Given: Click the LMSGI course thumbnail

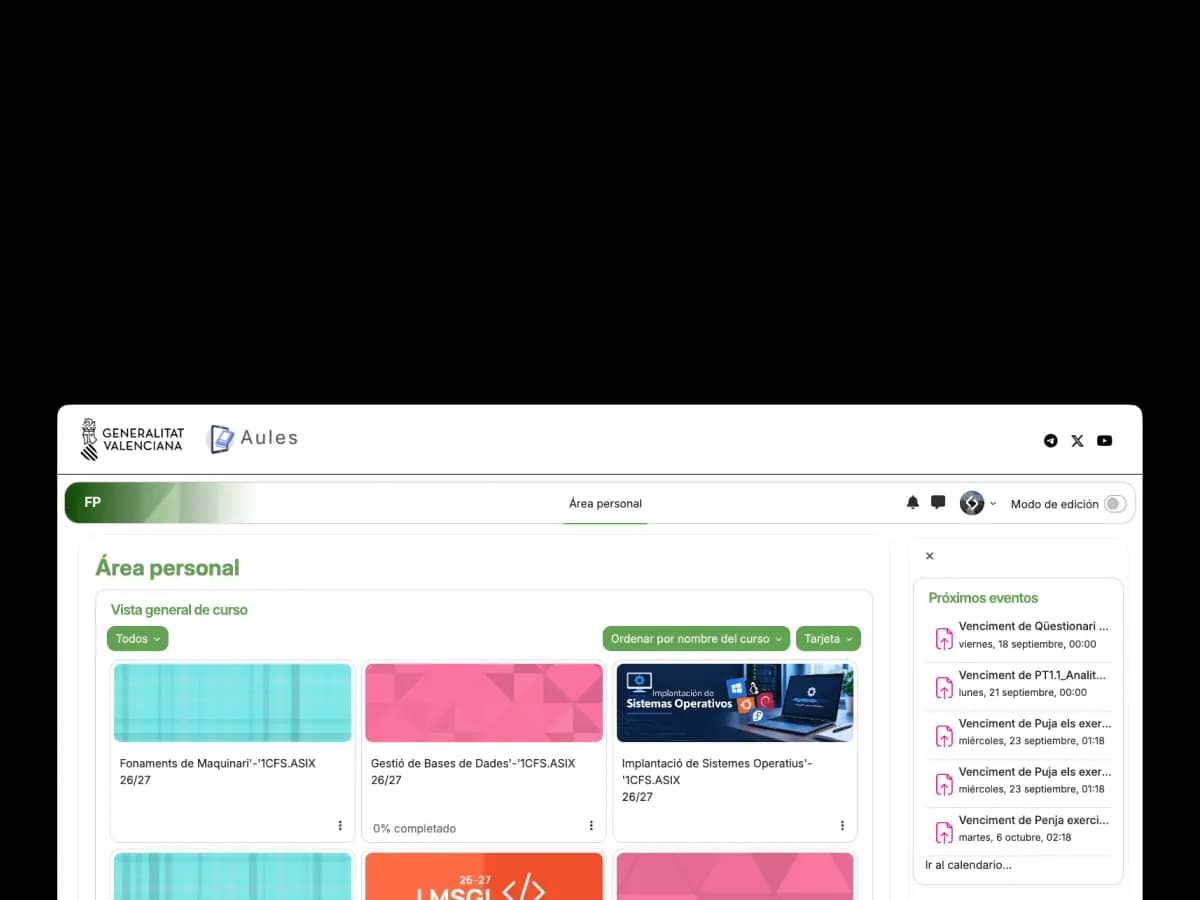Looking at the screenshot, I should 484,876.
